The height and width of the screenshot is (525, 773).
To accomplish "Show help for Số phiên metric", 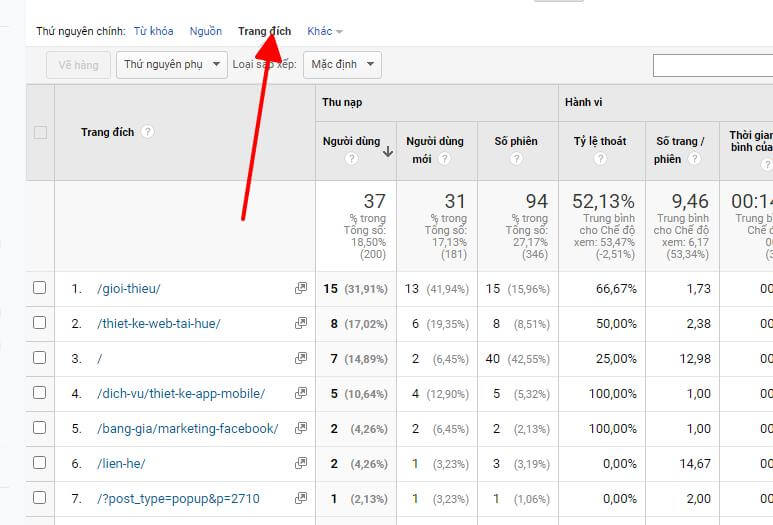I will pos(516,159).
